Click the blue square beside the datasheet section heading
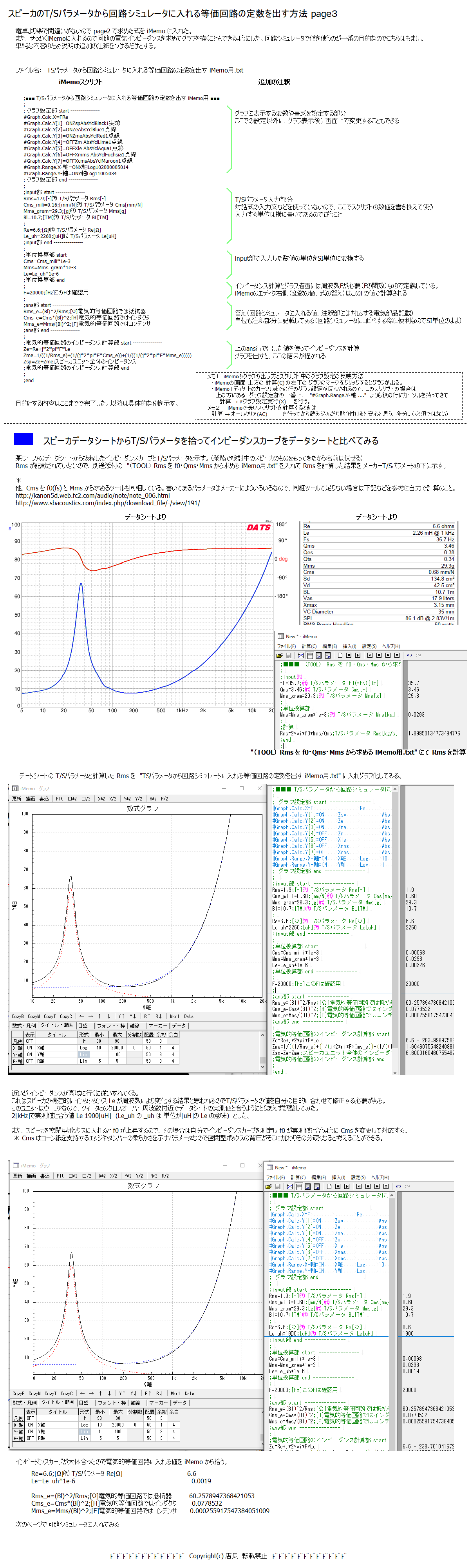This screenshot has height=1568, width=470. point(23,439)
